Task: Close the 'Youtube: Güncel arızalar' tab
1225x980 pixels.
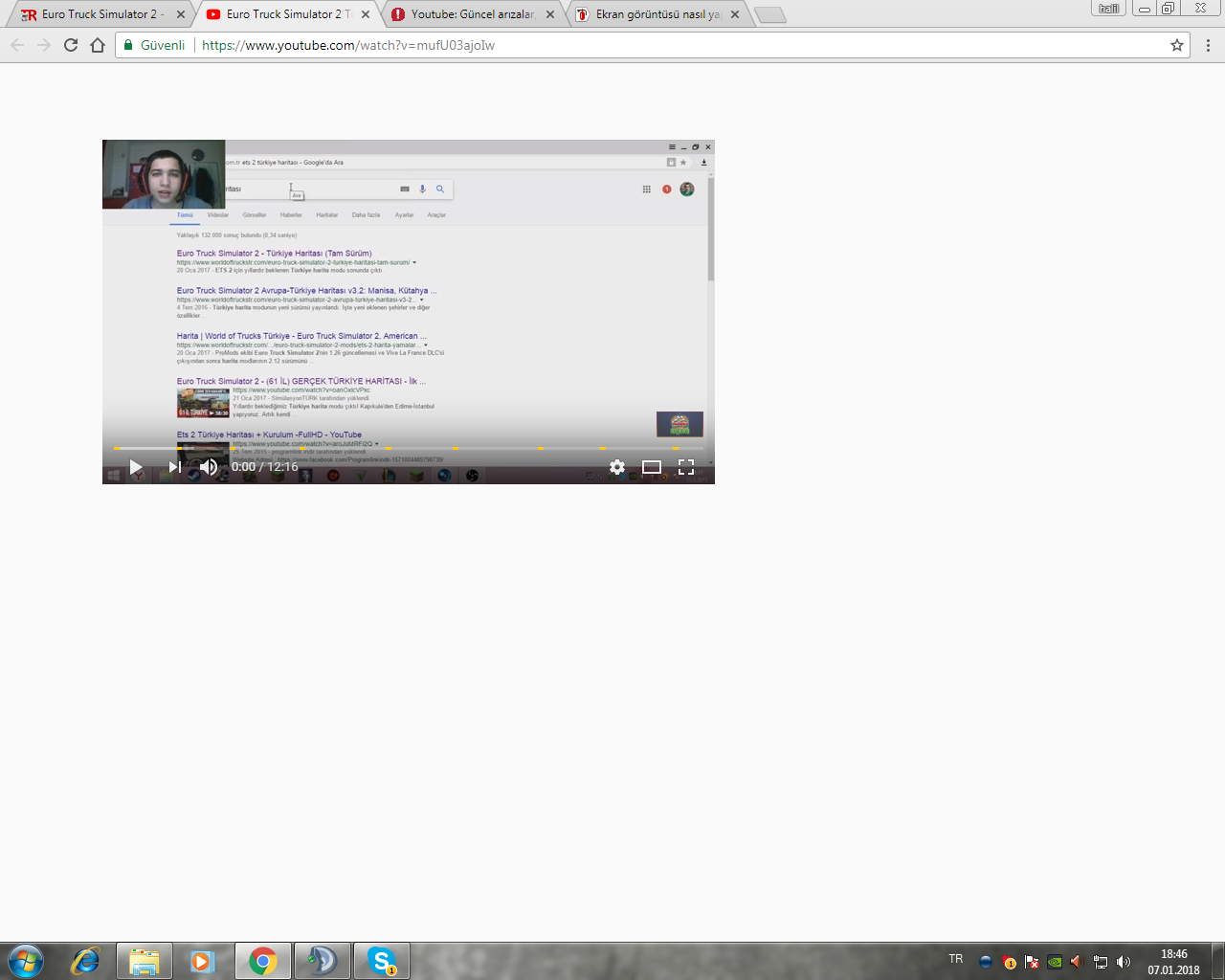Action: [x=550, y=14]
